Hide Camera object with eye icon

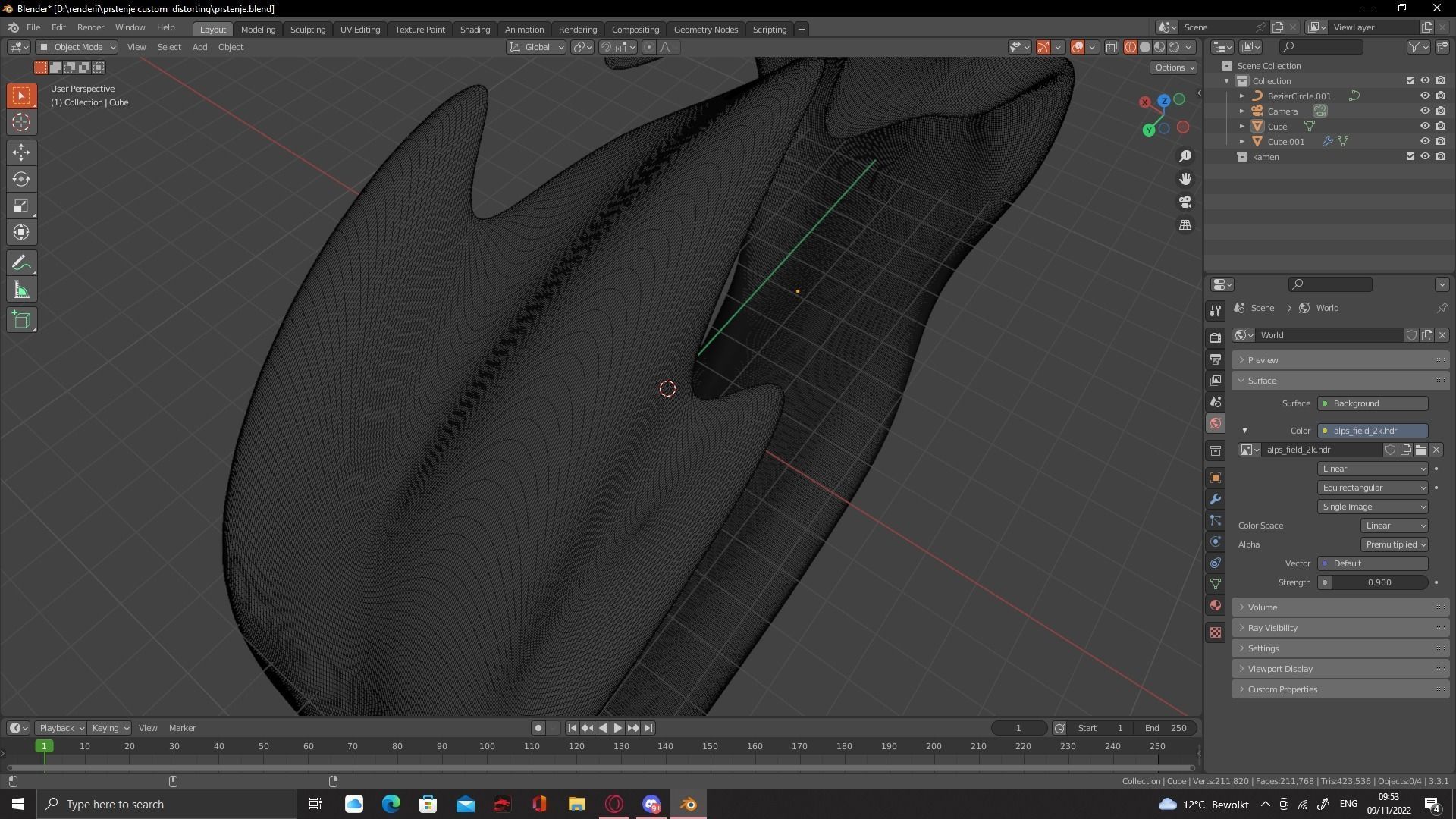point(1425,111)
